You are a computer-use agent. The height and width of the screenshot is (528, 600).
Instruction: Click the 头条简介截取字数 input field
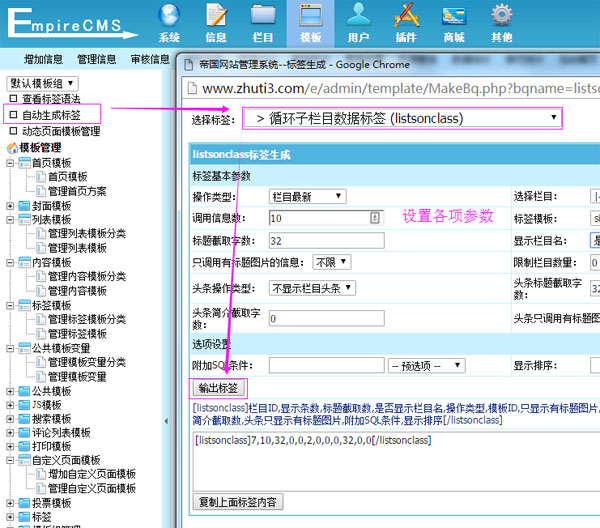tap(326, 318)
